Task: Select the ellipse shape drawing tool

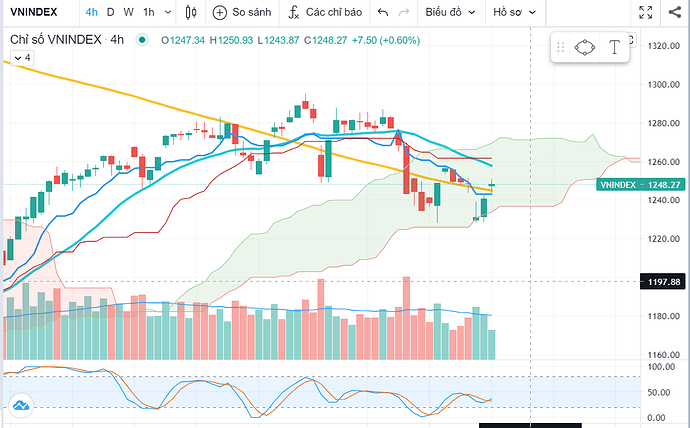Action: point(585,46)
